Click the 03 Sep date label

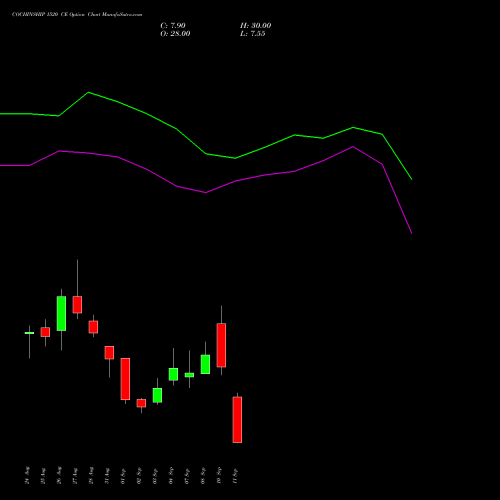155,476
